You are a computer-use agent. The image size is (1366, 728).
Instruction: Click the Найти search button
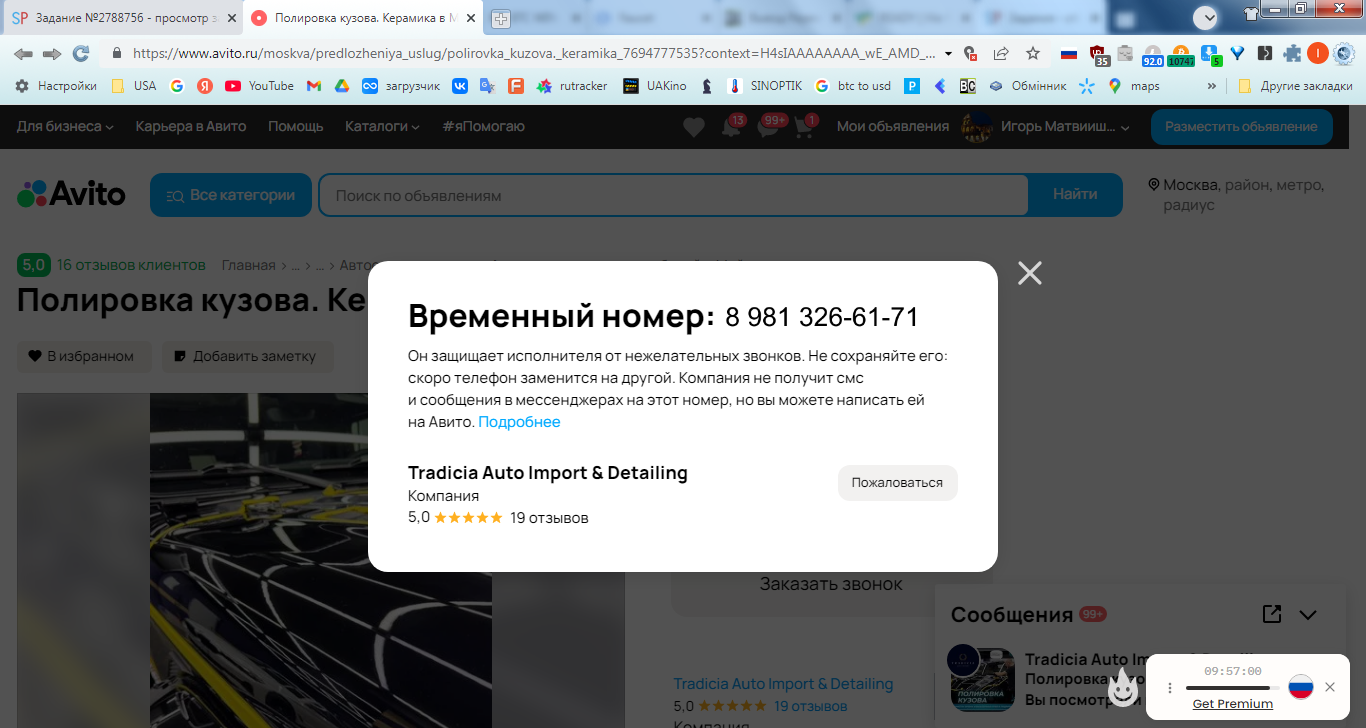[x=1075, y=195]
